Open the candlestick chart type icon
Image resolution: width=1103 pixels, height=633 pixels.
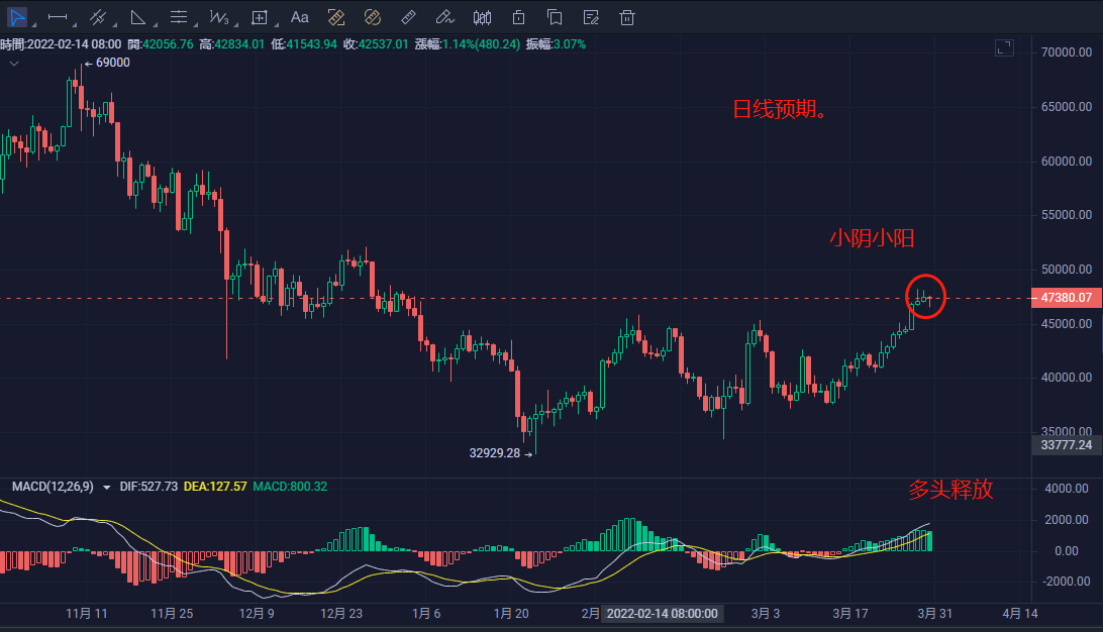(482, 17)
